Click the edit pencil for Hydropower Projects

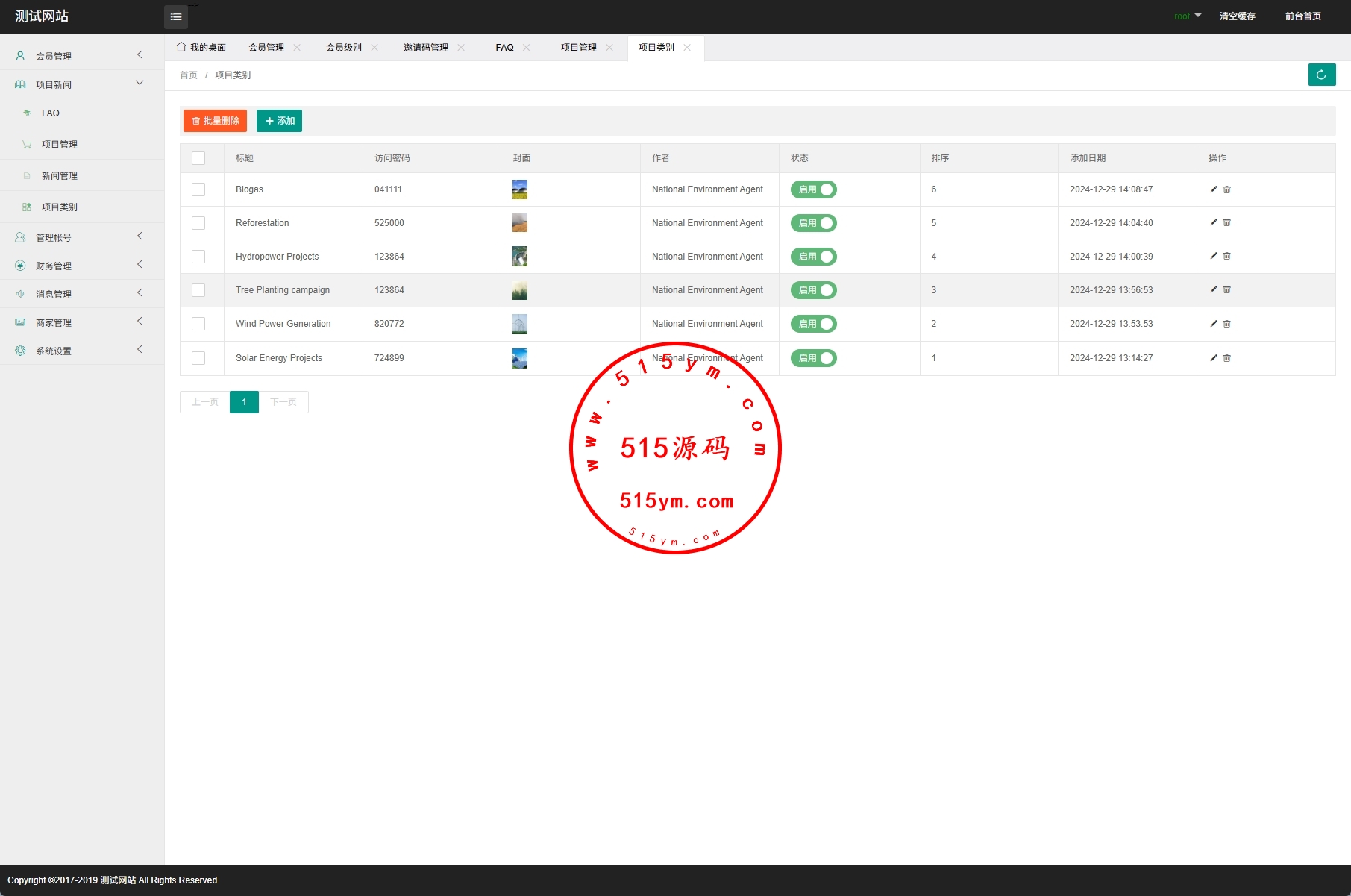pos(1214,257)
